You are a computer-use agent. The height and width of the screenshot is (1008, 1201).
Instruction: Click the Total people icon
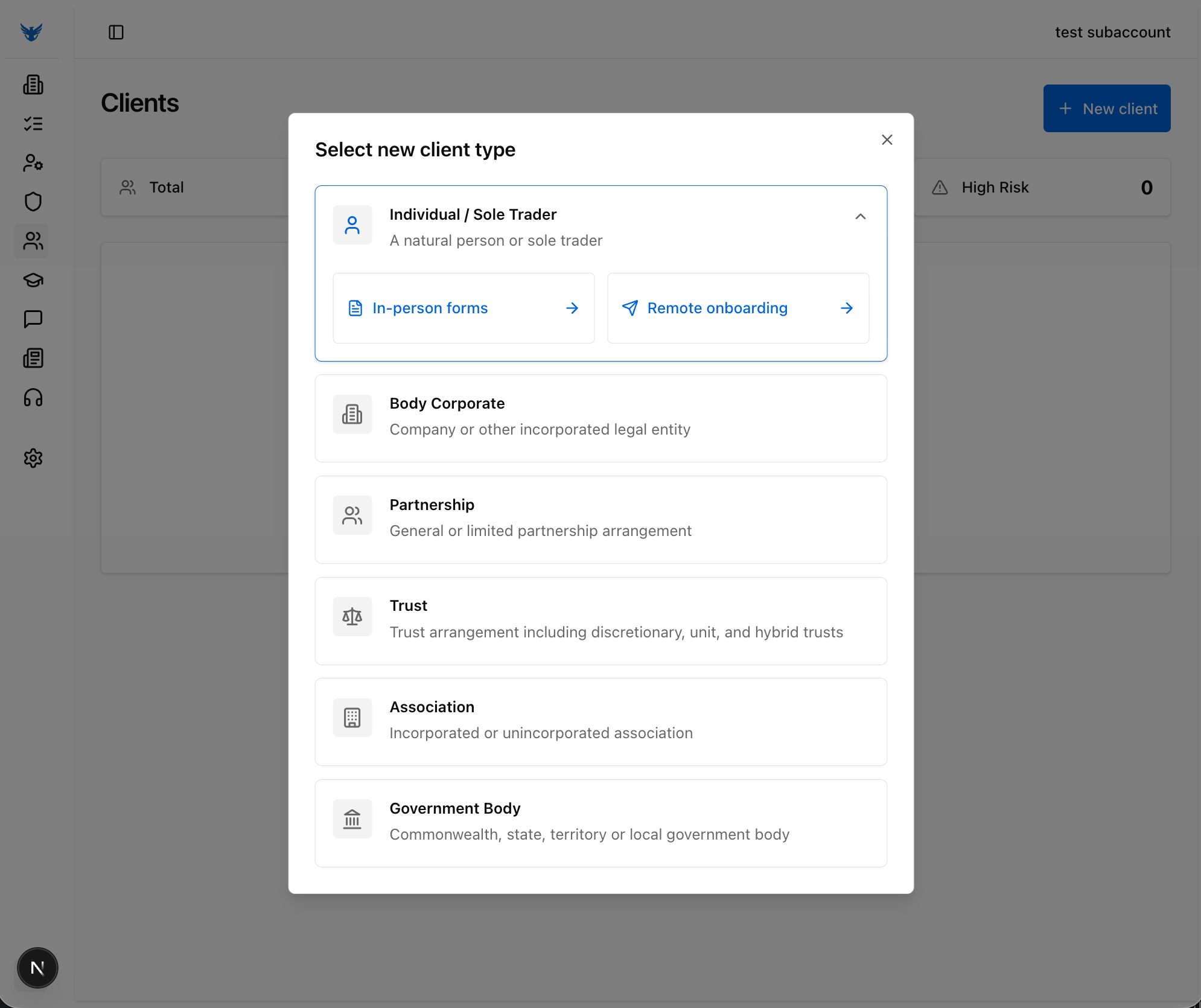point(127,188)
